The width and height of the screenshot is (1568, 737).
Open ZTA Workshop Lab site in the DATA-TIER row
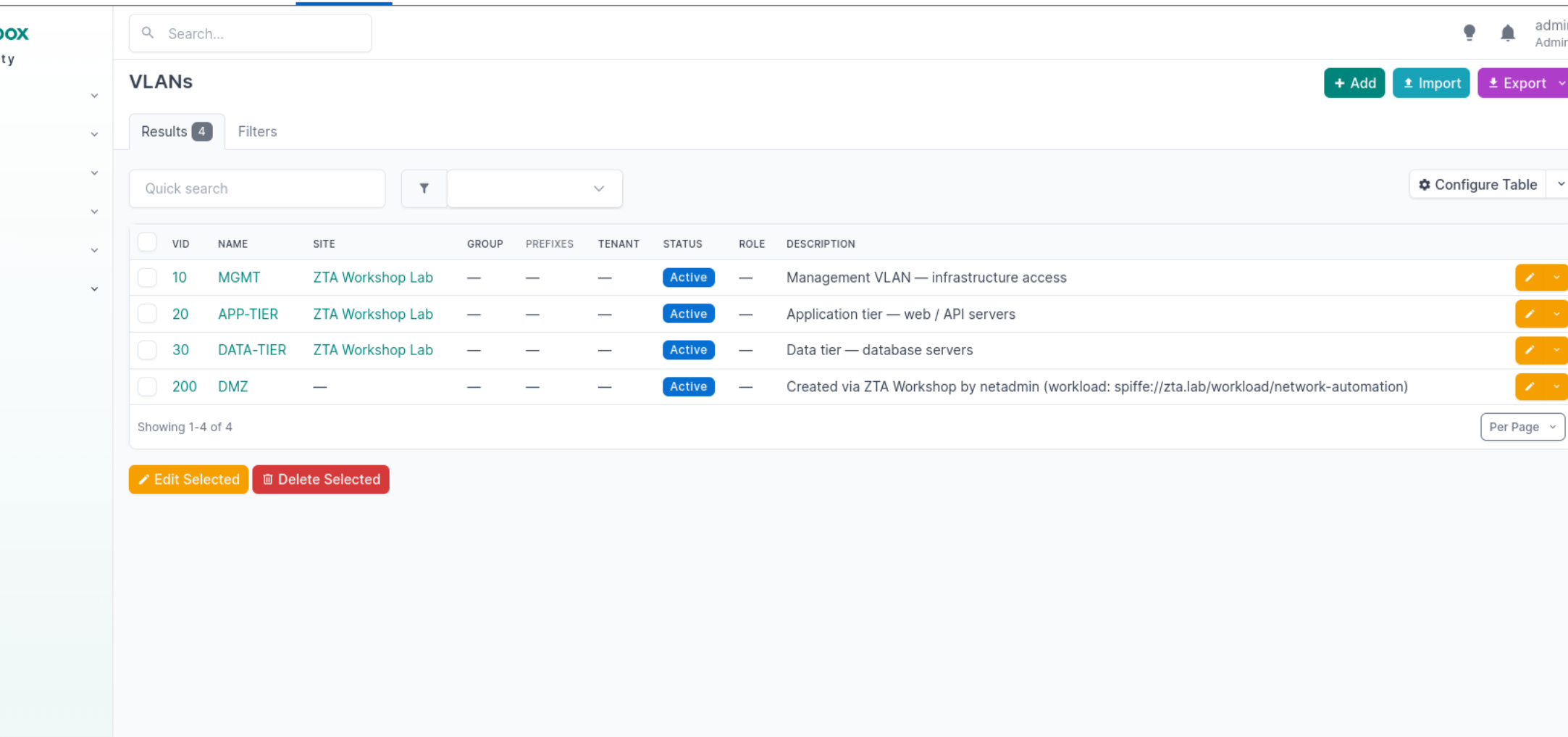click(x=373, y=350)
